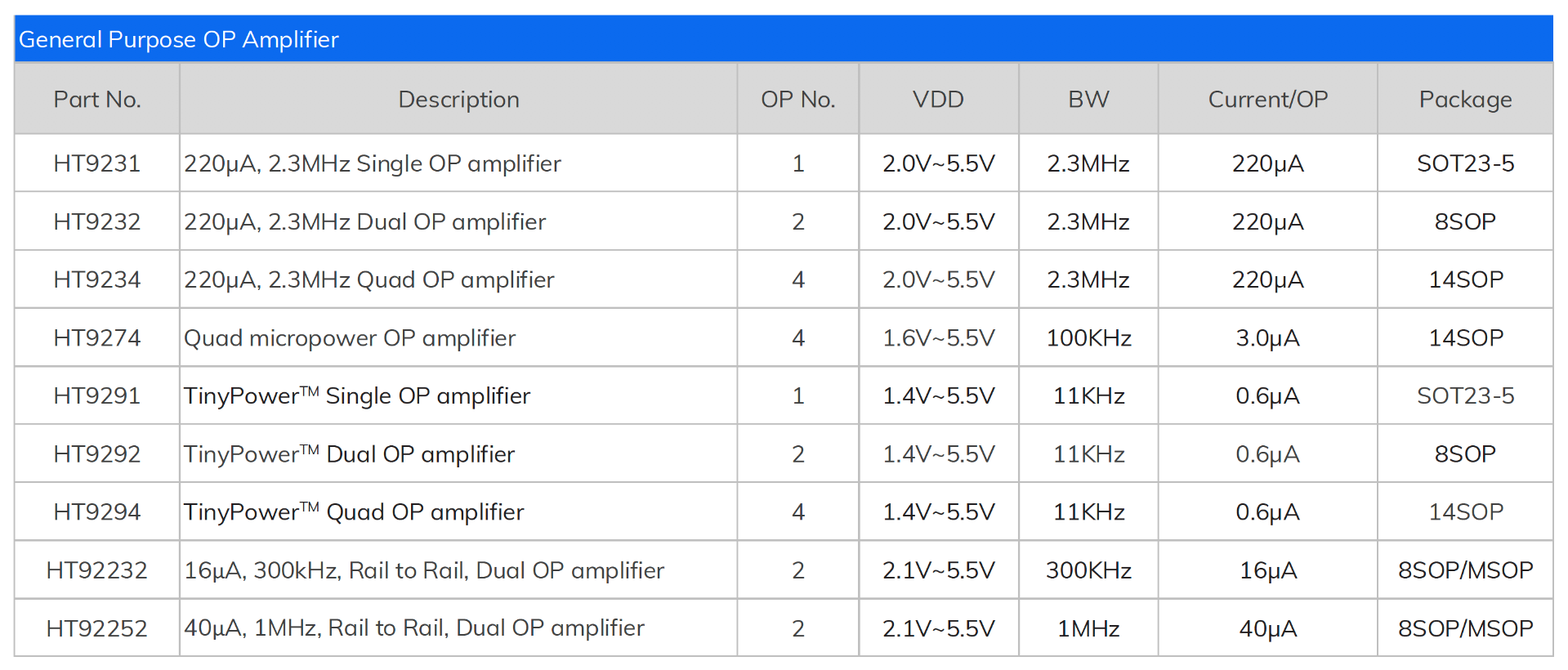The height and width of the screenshot is (670, 1568).
Task: Click the Part No. column header
Action: pyautogui.click(x=96, y=100)
